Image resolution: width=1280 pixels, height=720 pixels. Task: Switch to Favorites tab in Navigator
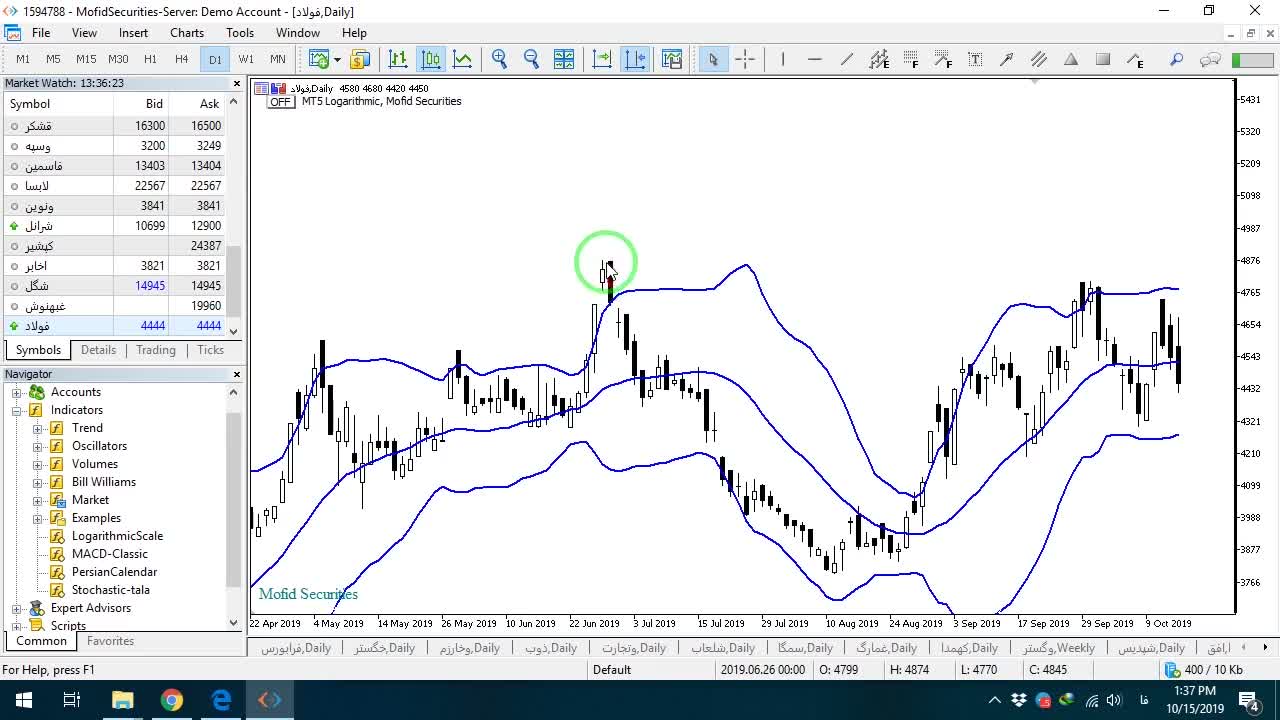pos(110,641)
